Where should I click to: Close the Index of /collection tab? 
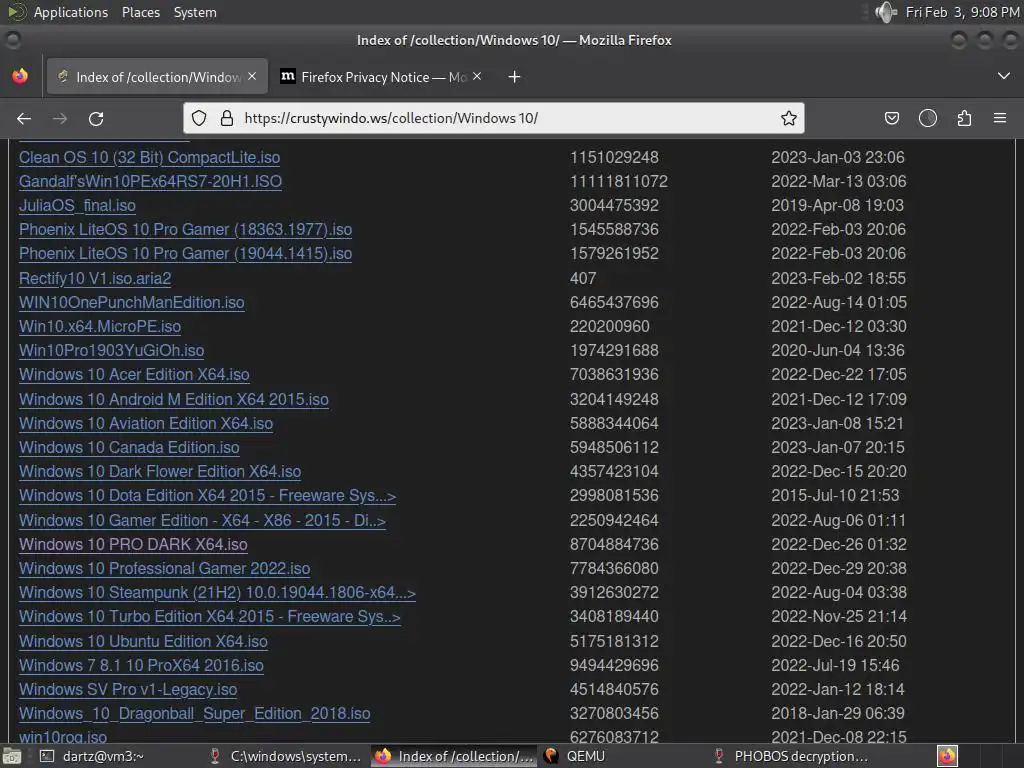[252, 76]
